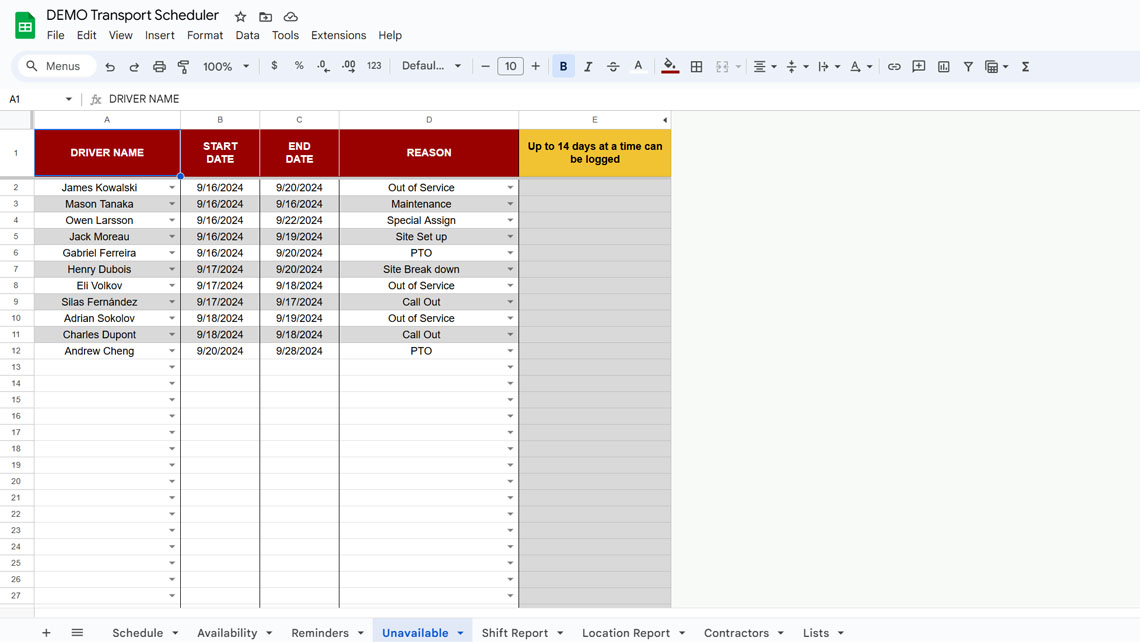
Task: Open reason dropdown for Maintenance row
Action: click(510, 204)
